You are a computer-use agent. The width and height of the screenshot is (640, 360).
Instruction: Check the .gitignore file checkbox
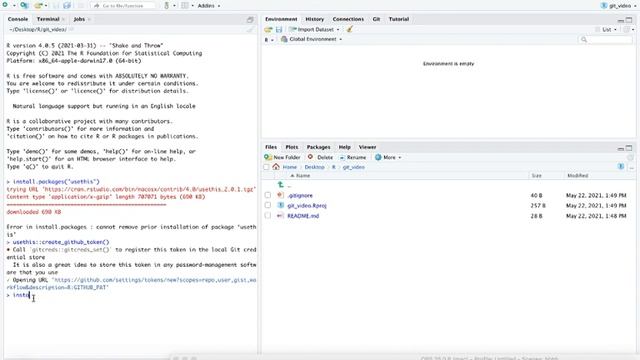coord(268,195)
